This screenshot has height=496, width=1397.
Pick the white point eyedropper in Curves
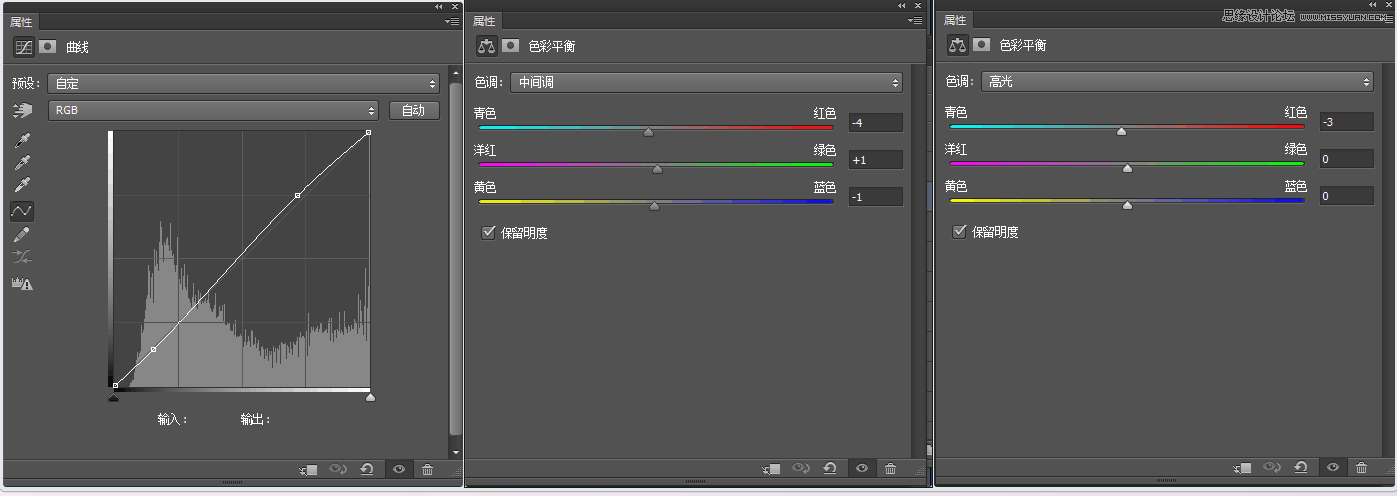click(22, 186)
